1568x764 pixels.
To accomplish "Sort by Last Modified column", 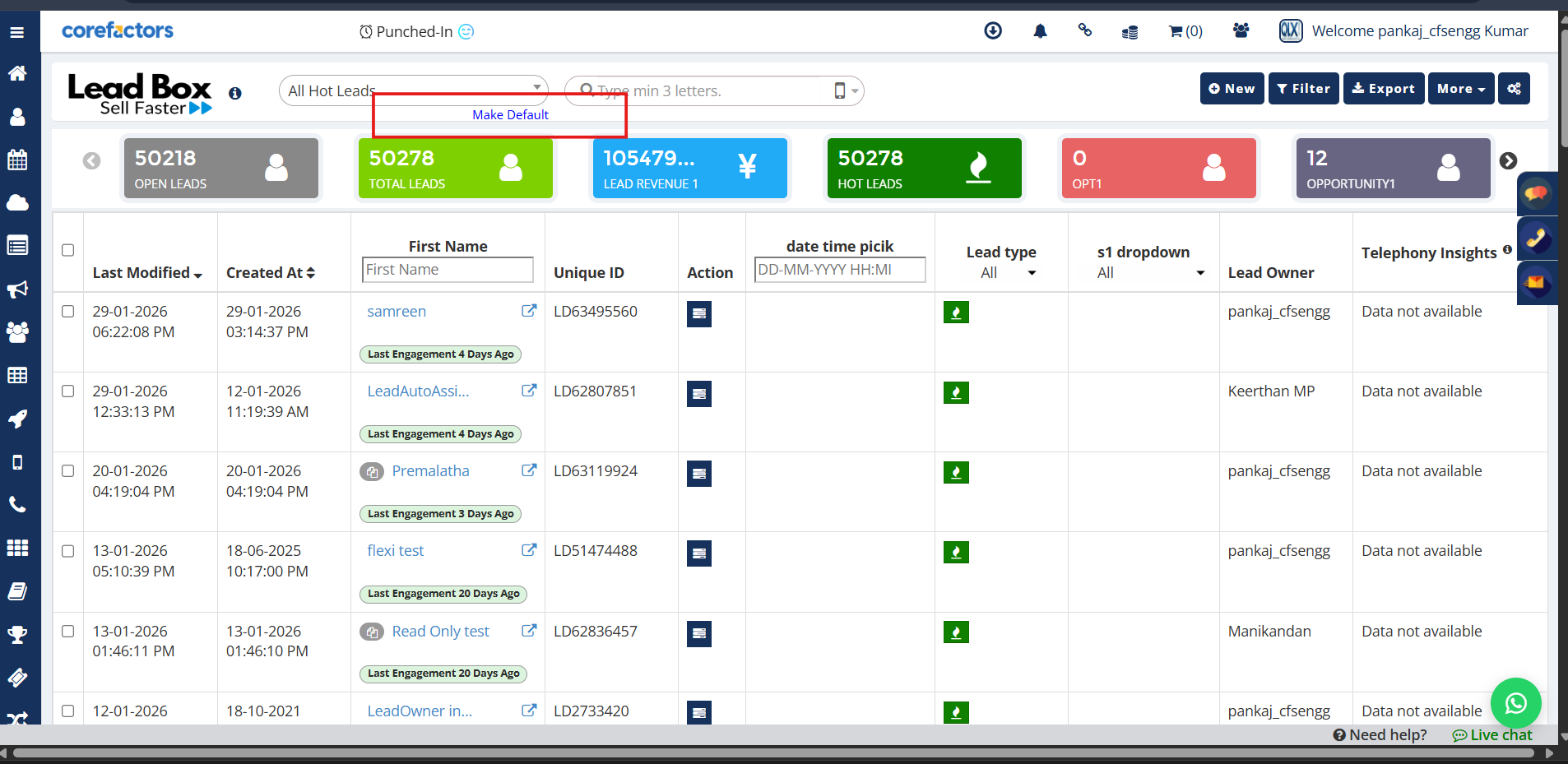I will tap(147, 273).
